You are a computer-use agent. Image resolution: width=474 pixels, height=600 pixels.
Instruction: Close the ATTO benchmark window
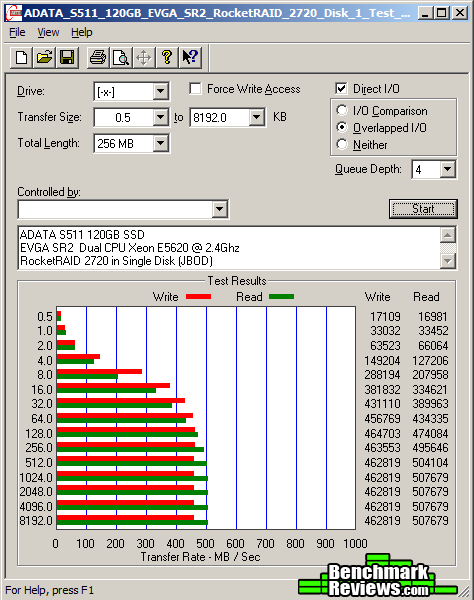(x=459, y=13)
